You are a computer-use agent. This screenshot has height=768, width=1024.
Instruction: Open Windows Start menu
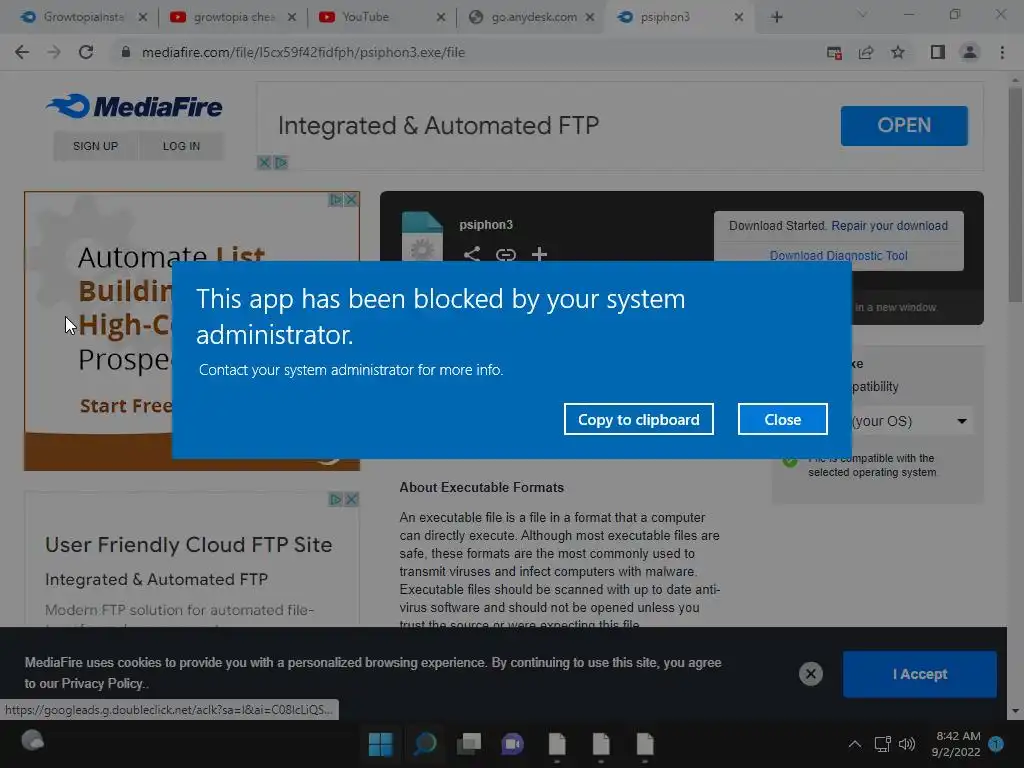381,743
